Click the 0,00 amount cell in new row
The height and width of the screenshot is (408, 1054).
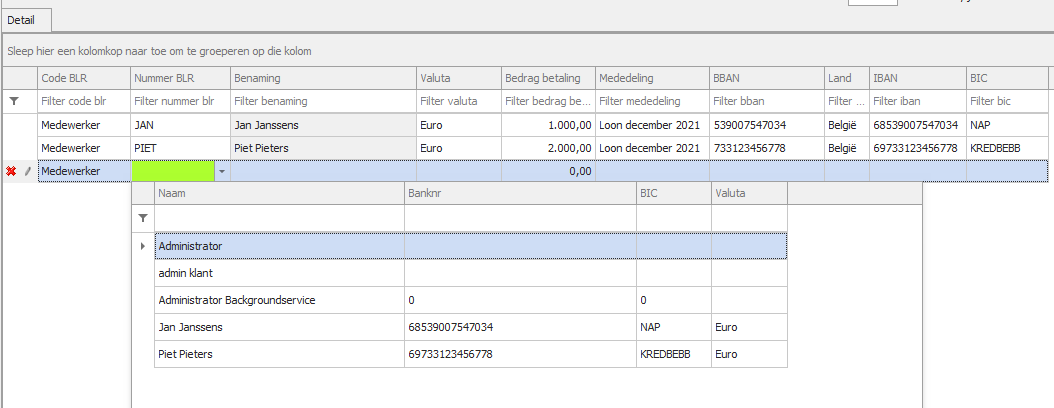tap(548, 171)
